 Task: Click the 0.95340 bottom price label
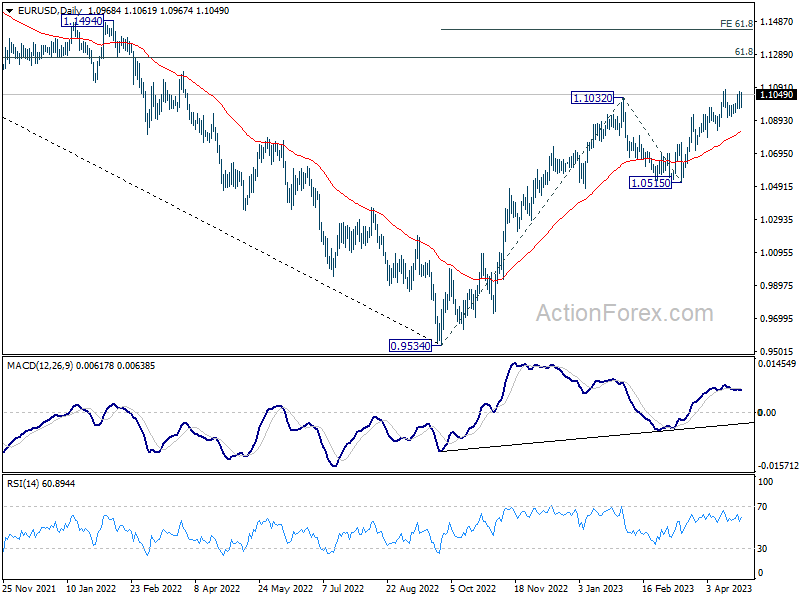pos(410,346)
